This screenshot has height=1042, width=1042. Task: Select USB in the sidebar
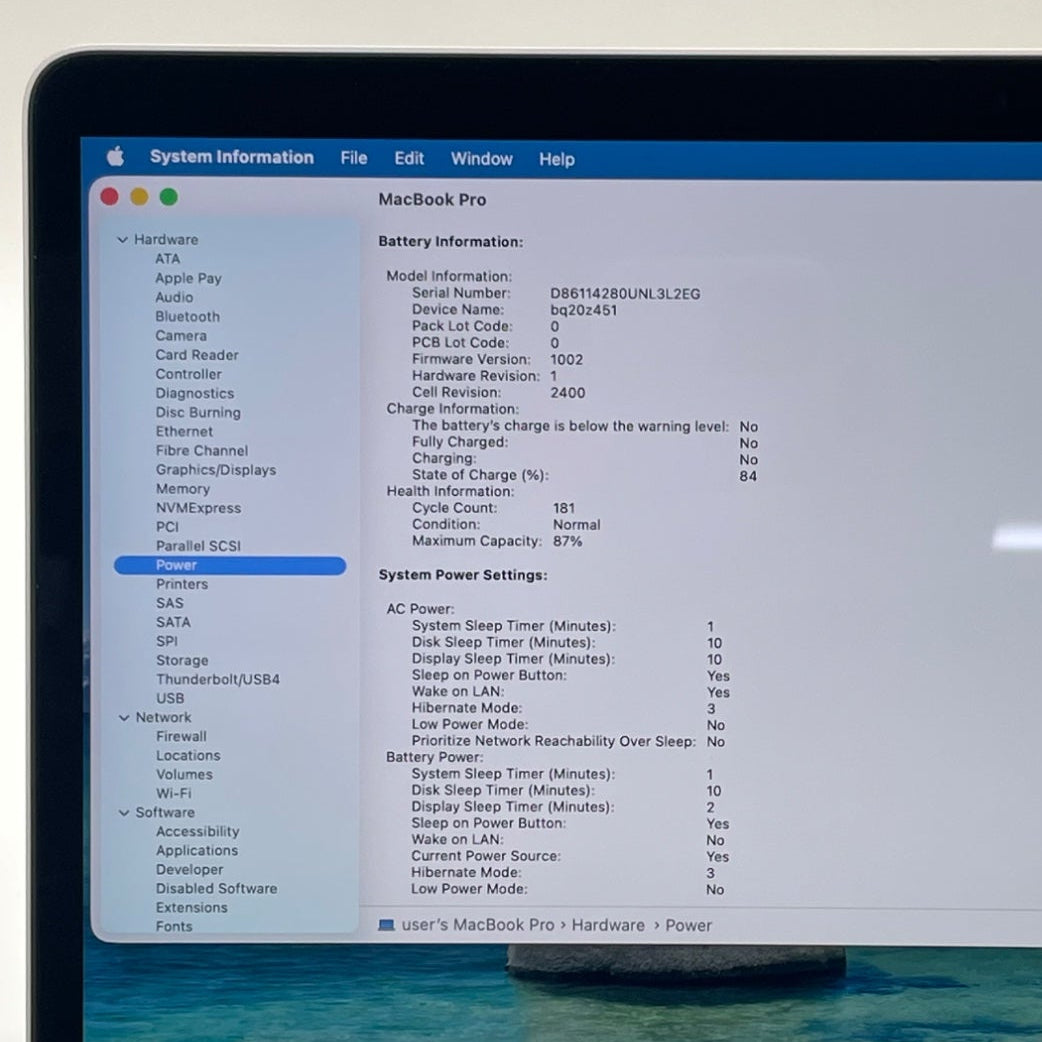[170, 698]
